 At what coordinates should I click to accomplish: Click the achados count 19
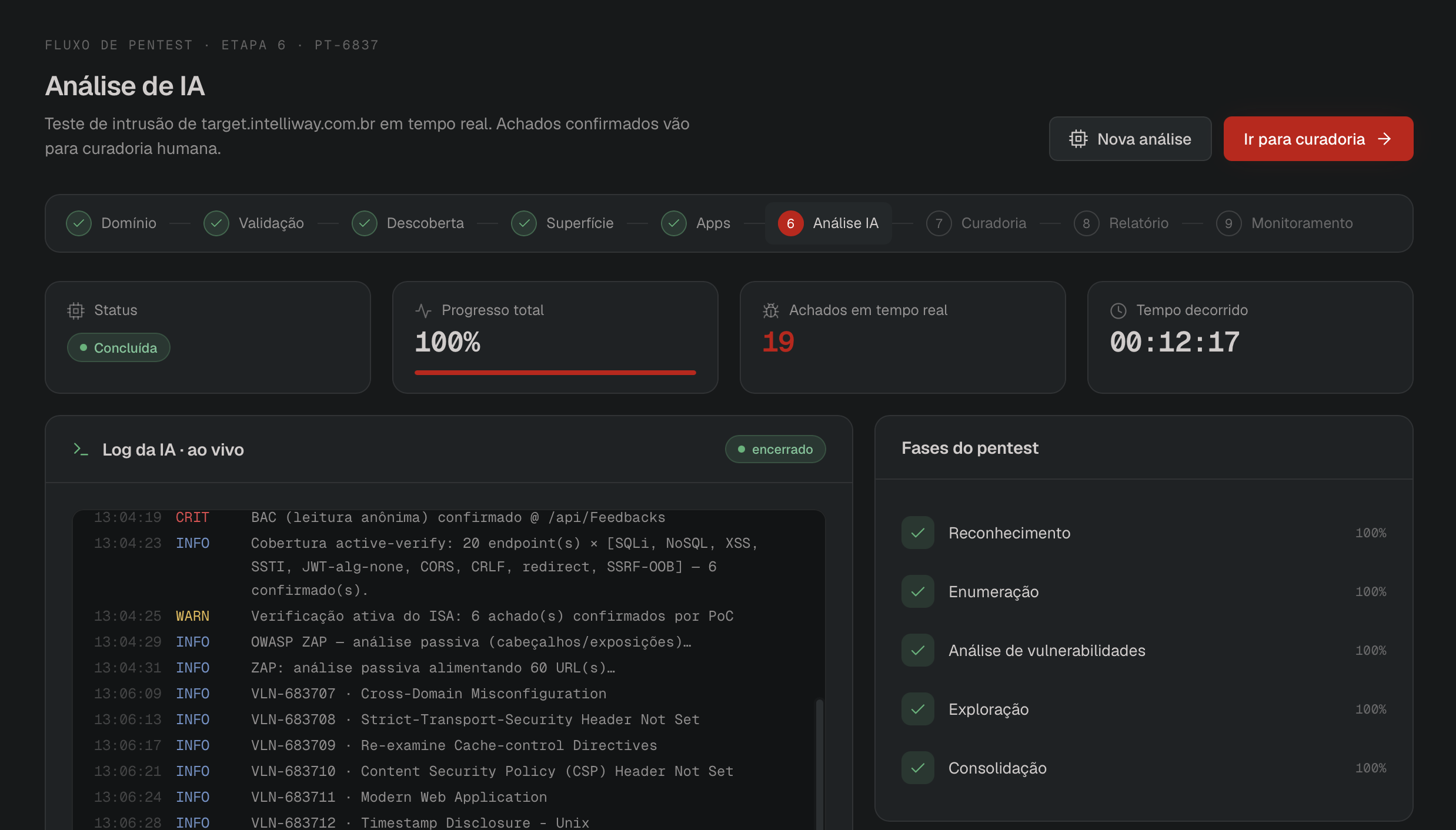pos(778,342)
